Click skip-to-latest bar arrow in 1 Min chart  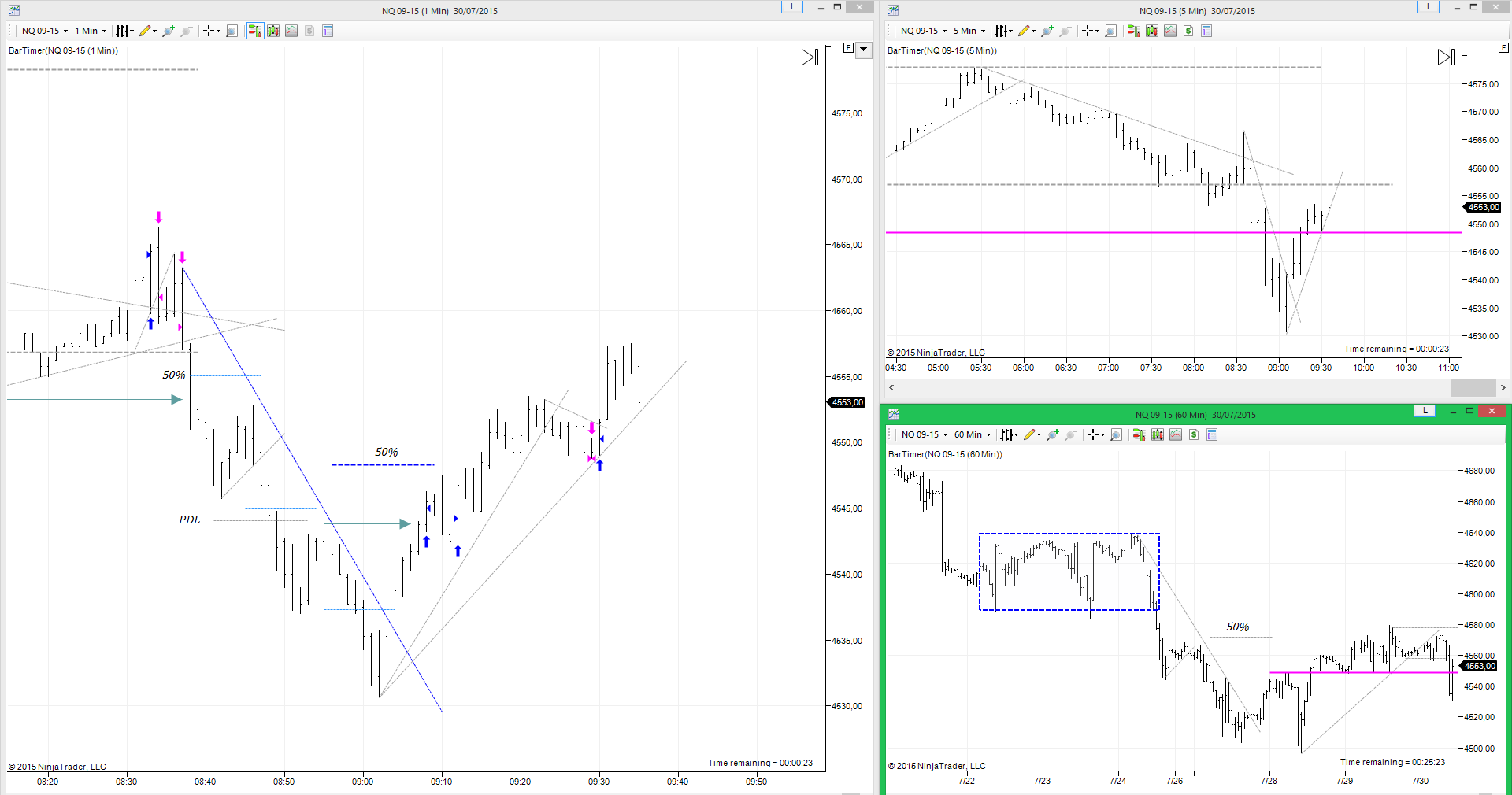(x=810, y=57)
